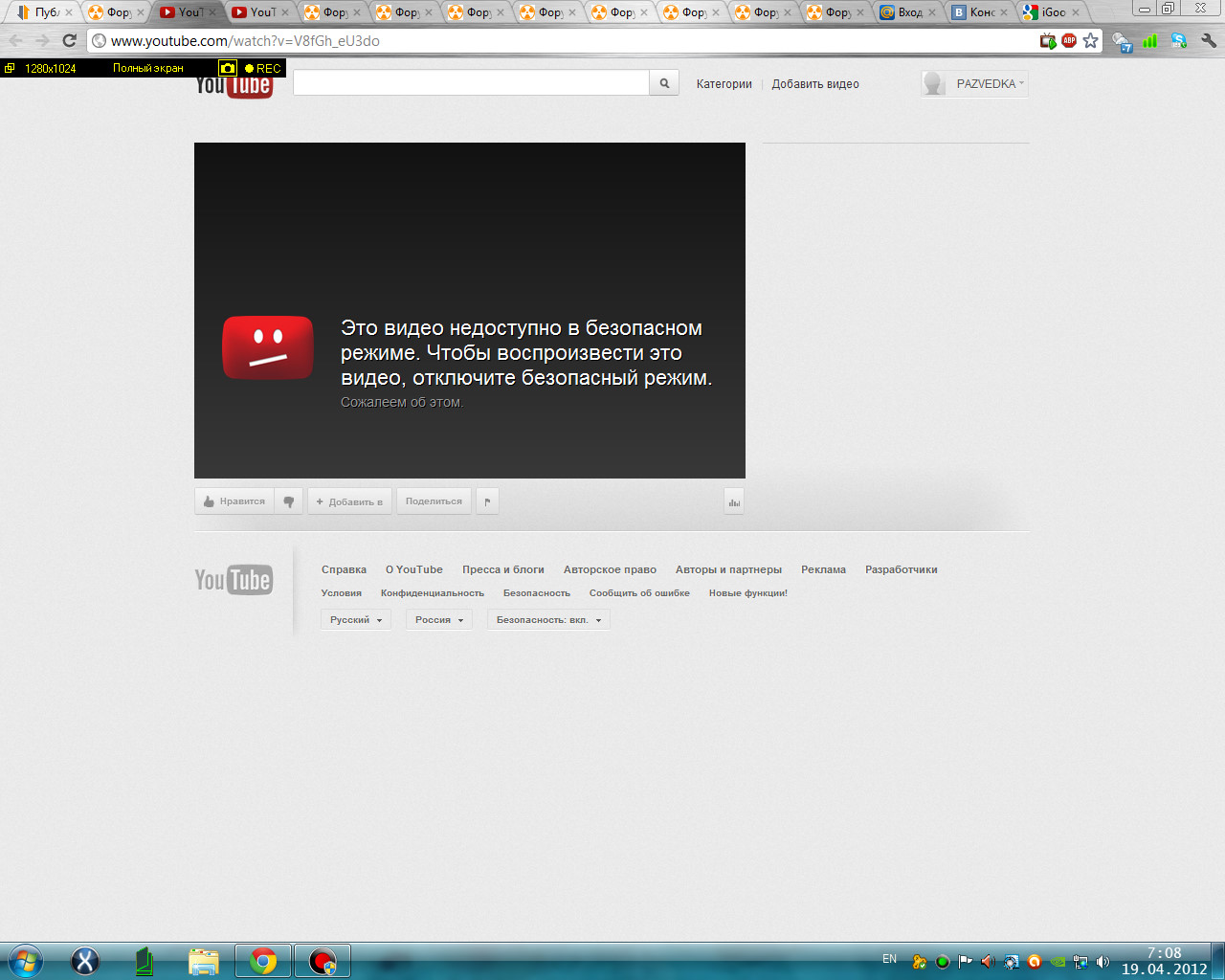Click the Поделиться share button
The image size is (1225, 980).
click(434, 501)
